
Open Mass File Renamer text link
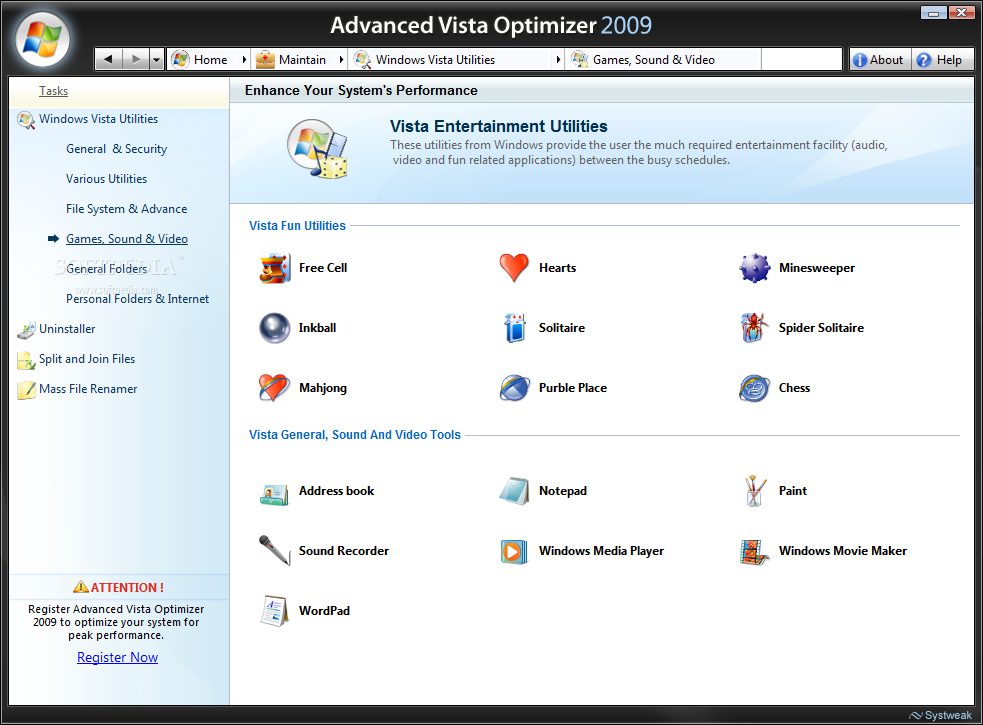tap(88, 389)
